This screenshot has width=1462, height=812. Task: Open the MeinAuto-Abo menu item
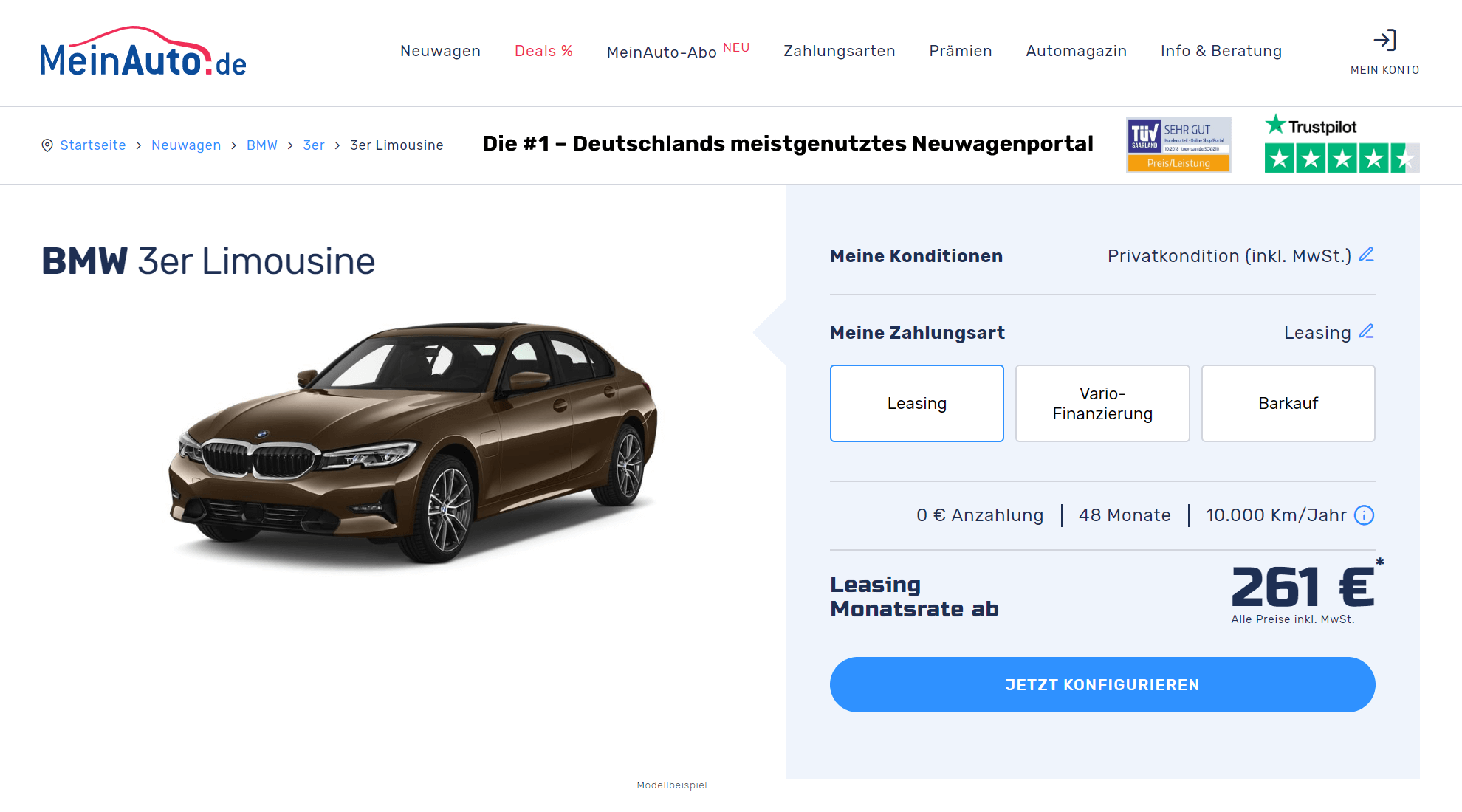(678, 51)
